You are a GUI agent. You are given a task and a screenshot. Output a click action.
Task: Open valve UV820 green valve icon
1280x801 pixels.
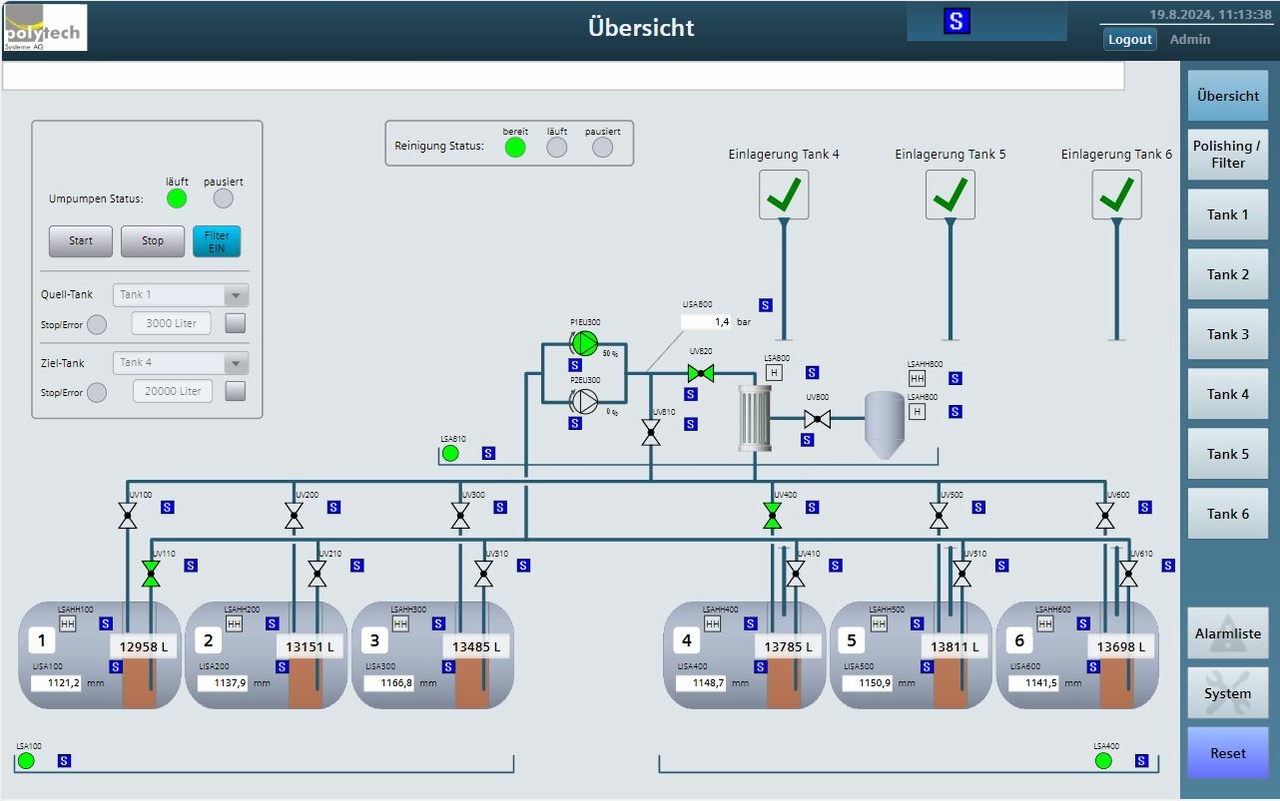(701, 373)
